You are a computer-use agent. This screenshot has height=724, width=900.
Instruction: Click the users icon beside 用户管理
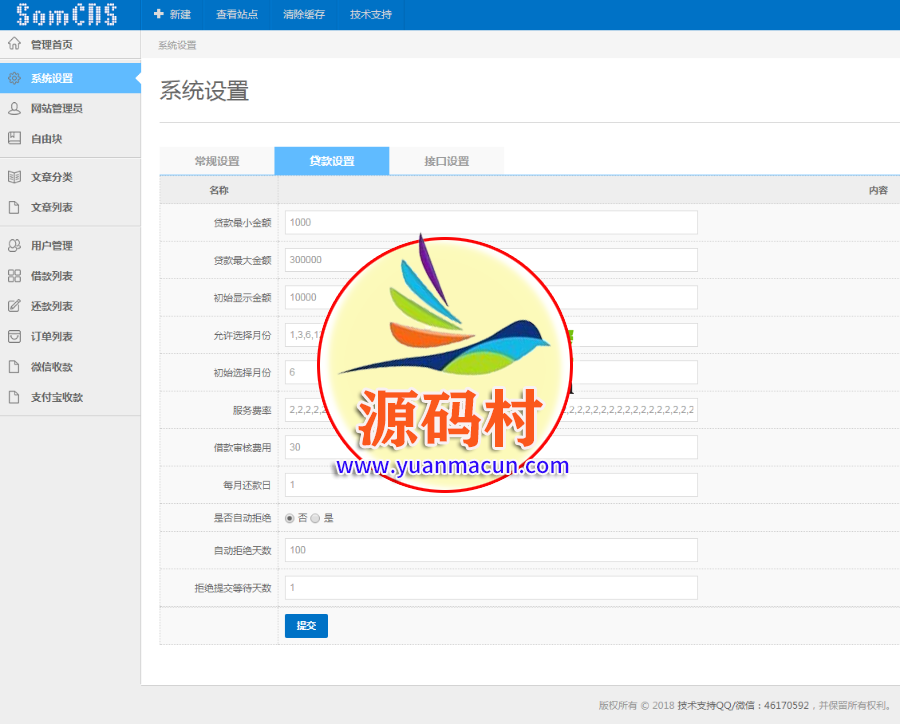click(14, 245)
